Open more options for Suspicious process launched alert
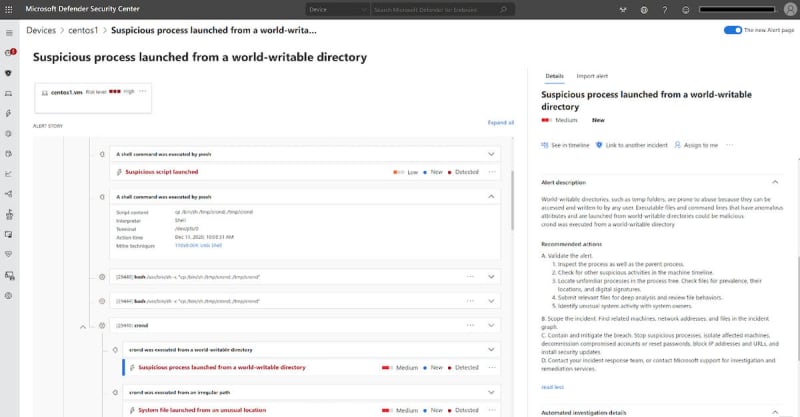 (492, 367)
